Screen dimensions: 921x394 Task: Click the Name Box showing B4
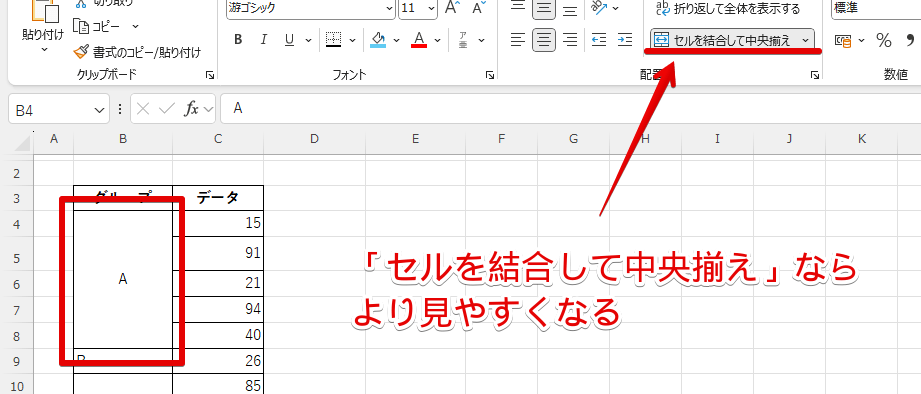[52, 109]
